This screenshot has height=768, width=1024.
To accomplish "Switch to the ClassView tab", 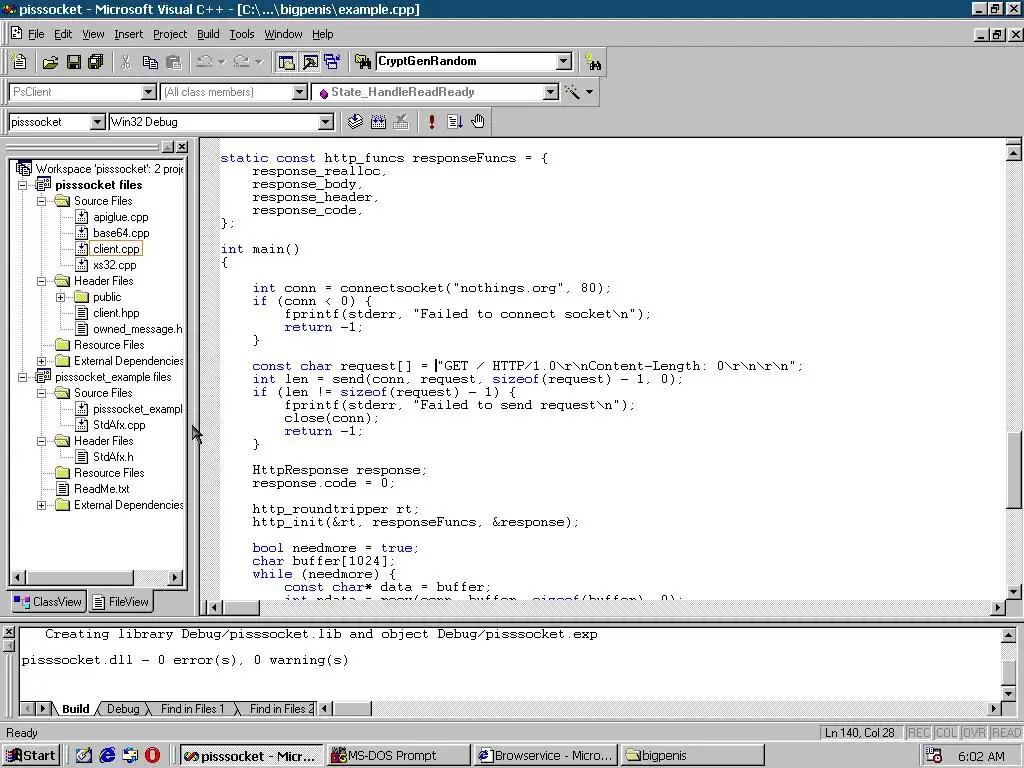I will [48, 601].
